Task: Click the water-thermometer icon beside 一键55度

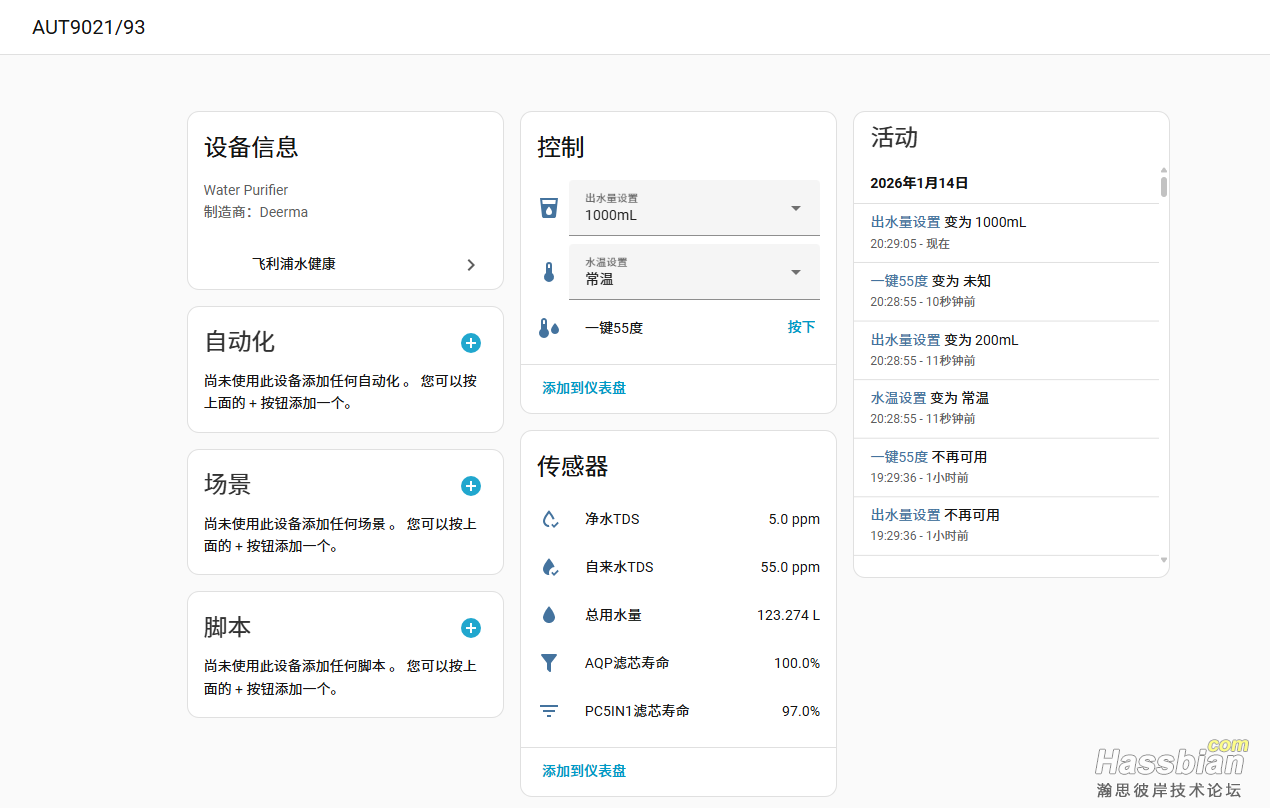Action: 548,328
